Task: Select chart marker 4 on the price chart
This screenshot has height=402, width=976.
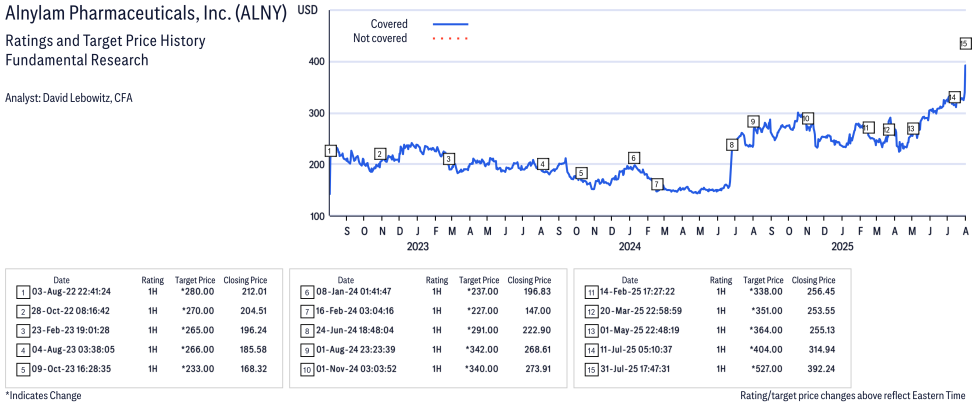Action: point(543,164)
